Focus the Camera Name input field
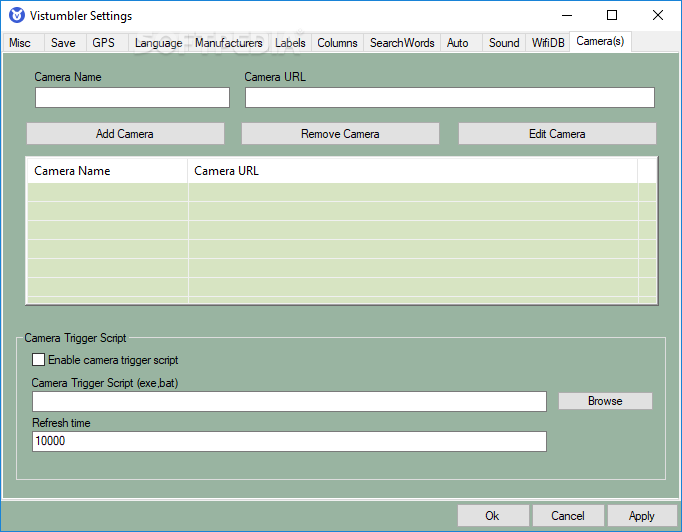This screenshot has height=532, width=682. point(132,97)
